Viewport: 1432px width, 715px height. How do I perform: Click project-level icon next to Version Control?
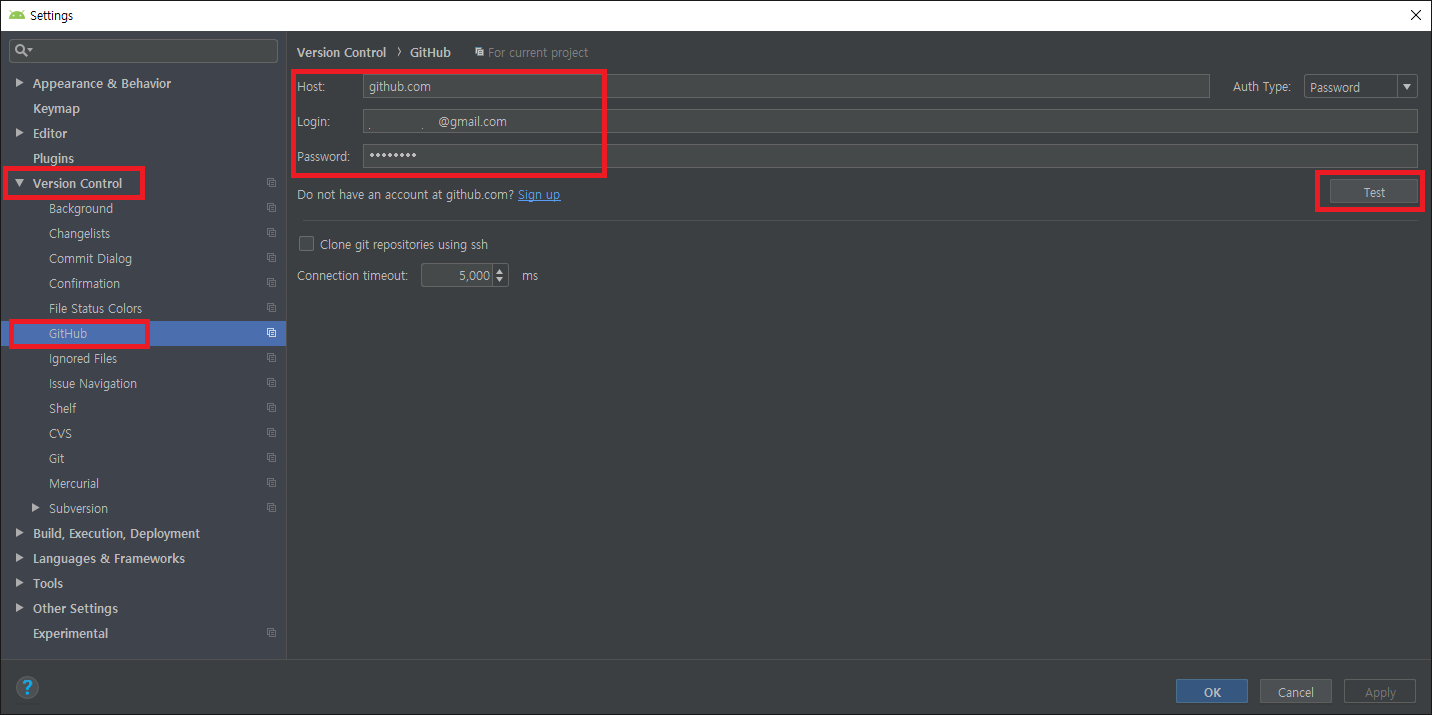click(x=271, y=183)
